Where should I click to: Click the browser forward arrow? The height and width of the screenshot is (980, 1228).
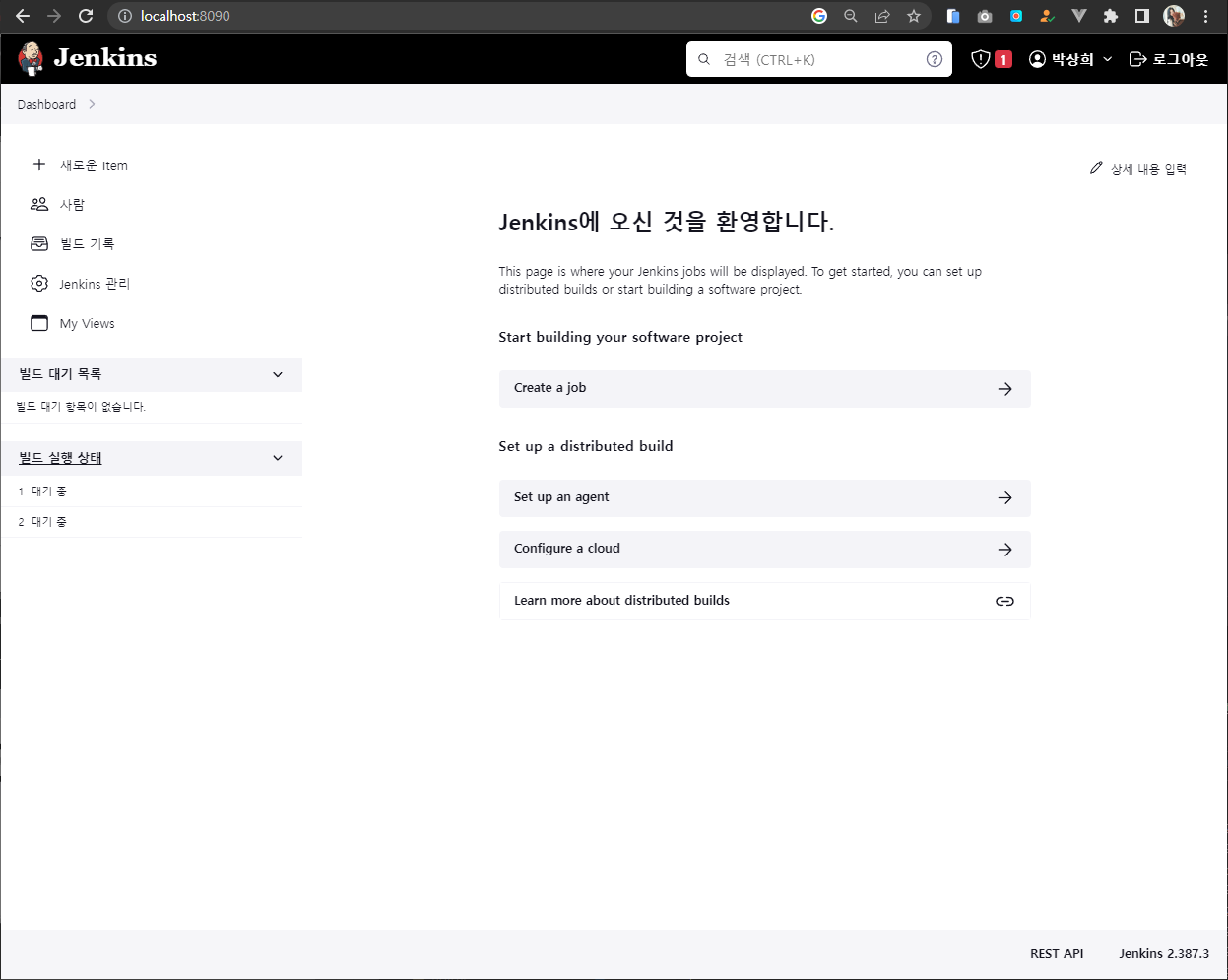[54, 16]
